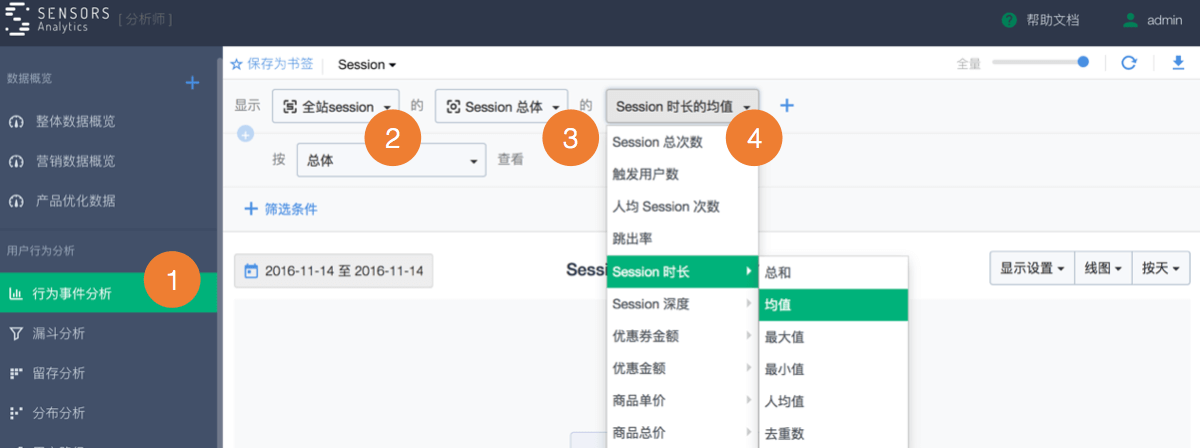
Task: Click the blue plus beside 数据概览
Action: coord(193,83)
